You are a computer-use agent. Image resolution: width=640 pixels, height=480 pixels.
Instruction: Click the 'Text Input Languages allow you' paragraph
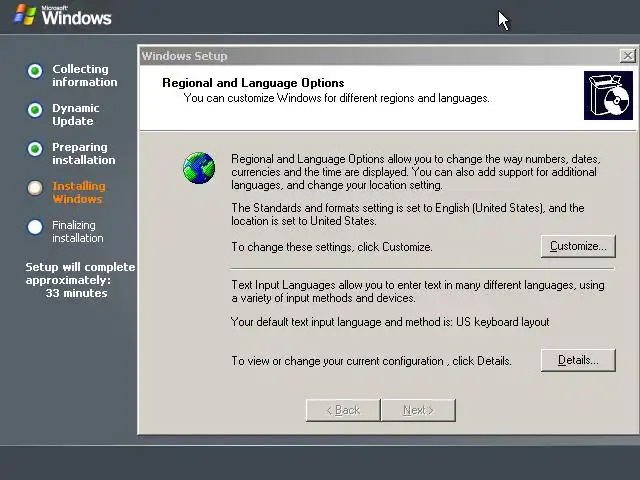pos(418,291)
